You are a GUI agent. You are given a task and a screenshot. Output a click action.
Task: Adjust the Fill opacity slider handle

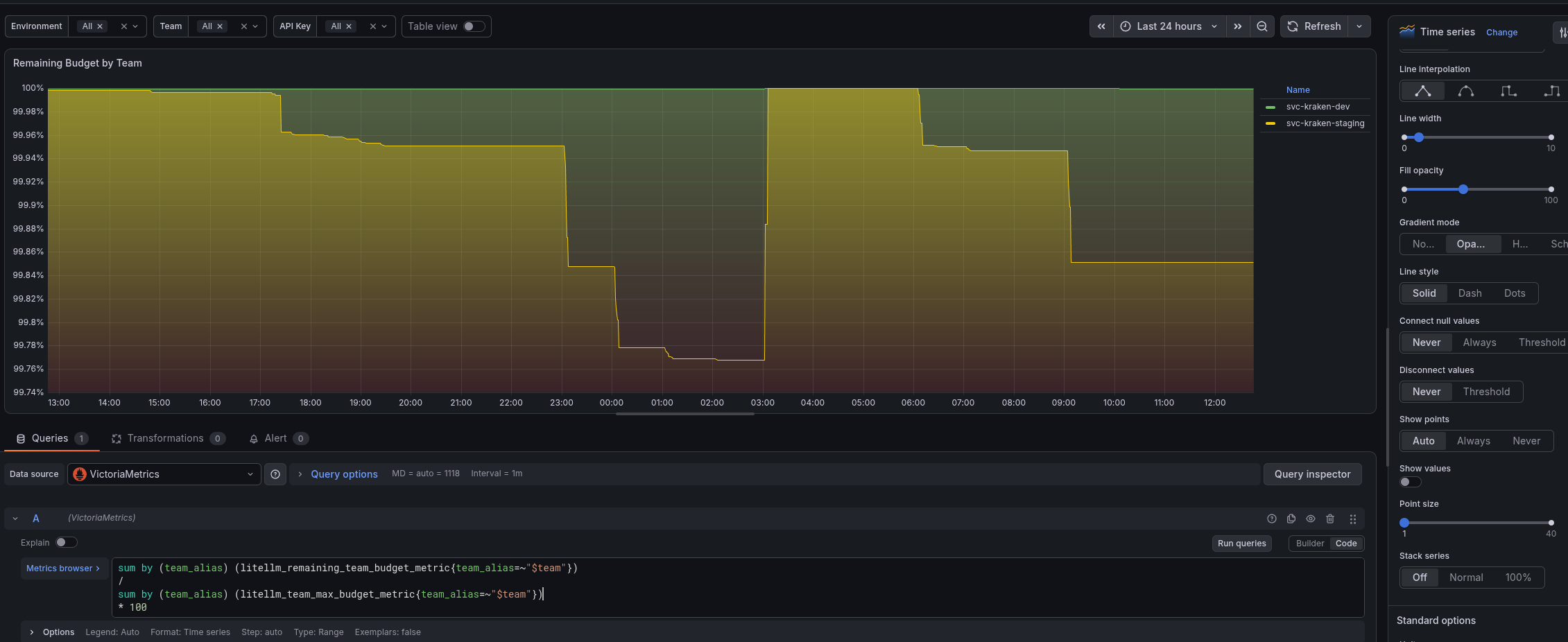[x=1463, y=189]
